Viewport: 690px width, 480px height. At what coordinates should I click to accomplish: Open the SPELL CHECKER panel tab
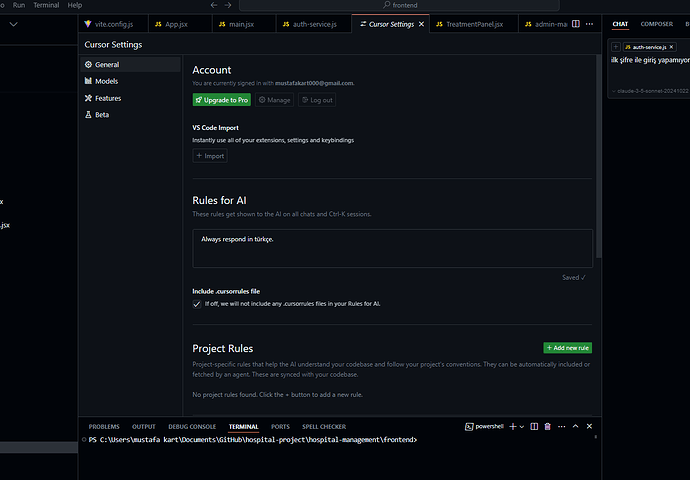point(324,426)
